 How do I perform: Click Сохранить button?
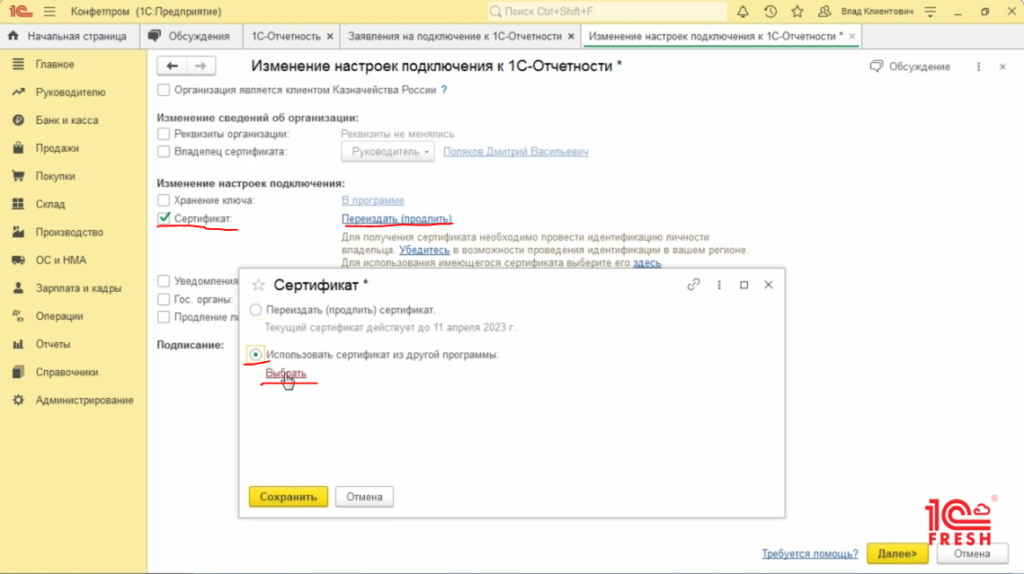tap(288, 497)
